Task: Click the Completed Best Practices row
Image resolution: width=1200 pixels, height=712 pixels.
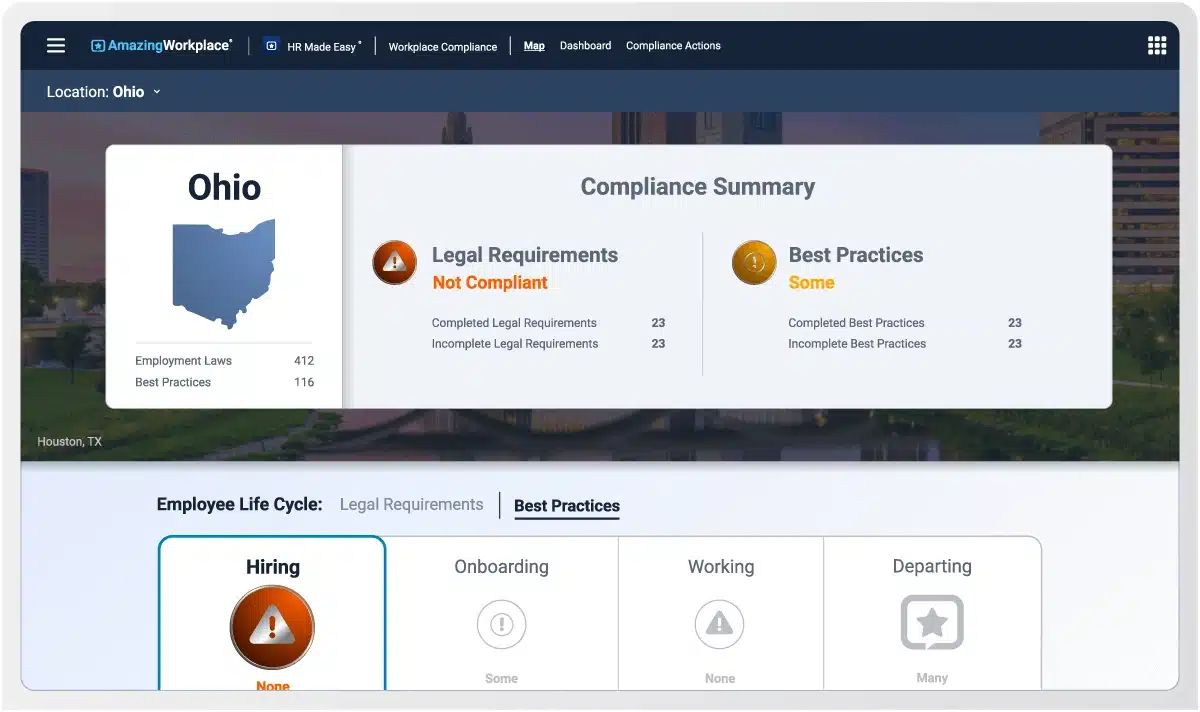Action: pyautogui.click(x=905, y=323)
